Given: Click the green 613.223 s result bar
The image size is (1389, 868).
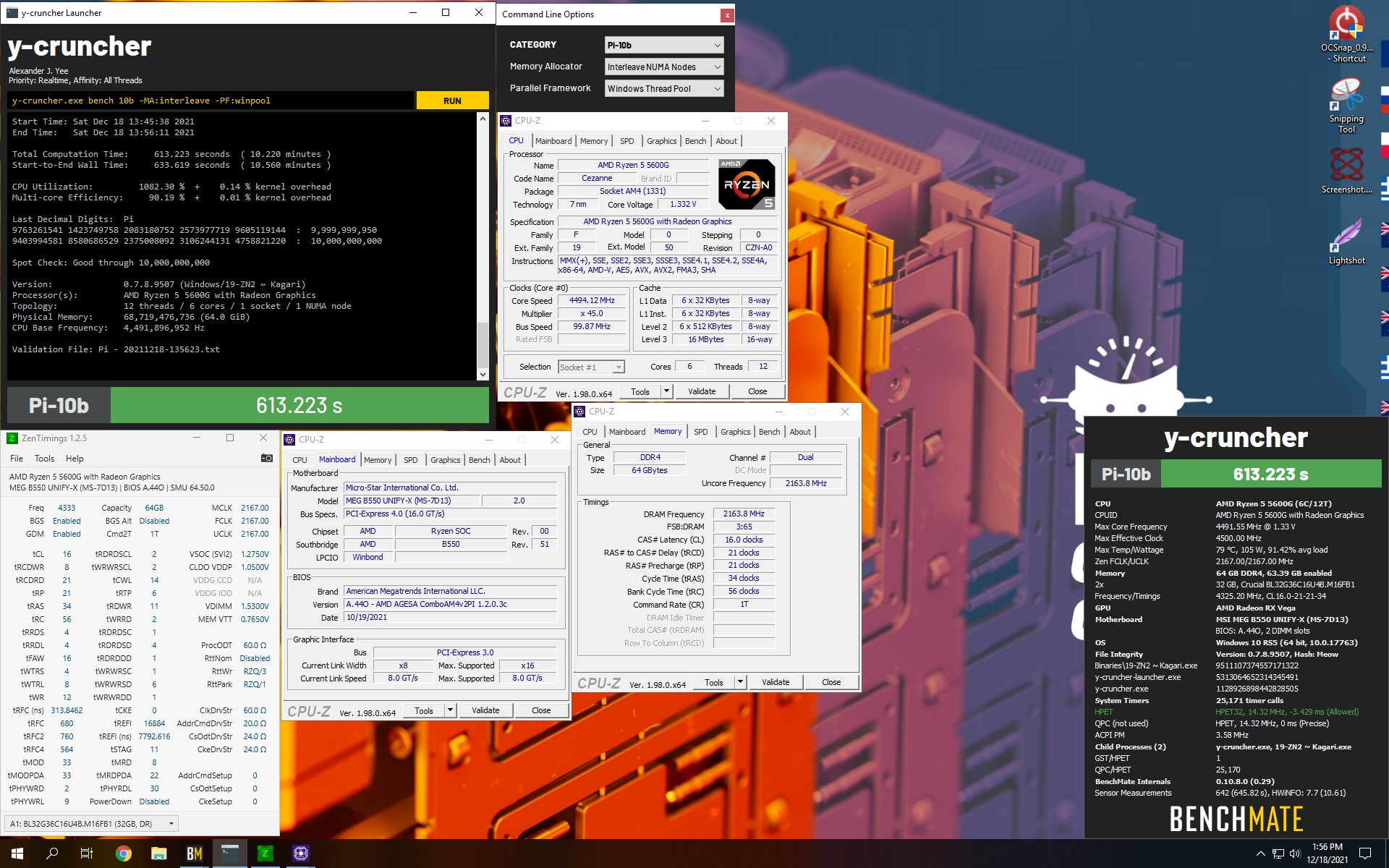Looking at the screenshot, I should (300, 405).
